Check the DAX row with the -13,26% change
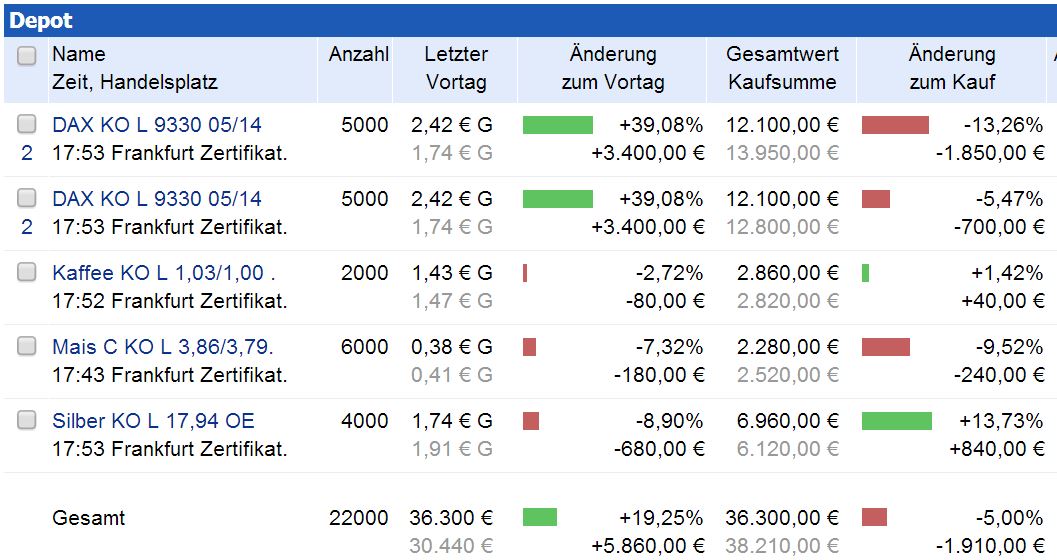This screenshot has width=1057, height=560. click(27, 124)
